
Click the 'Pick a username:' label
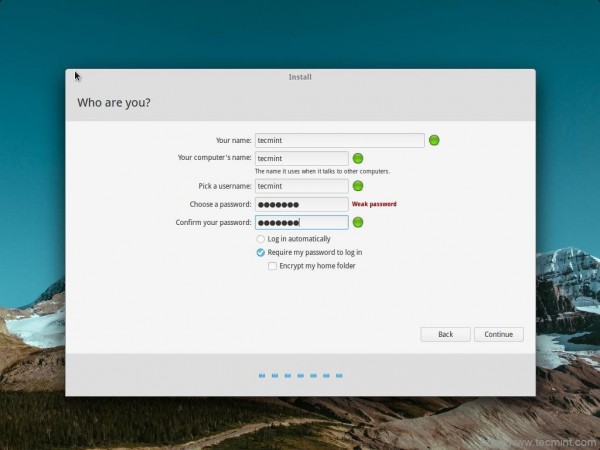[225, 186]
